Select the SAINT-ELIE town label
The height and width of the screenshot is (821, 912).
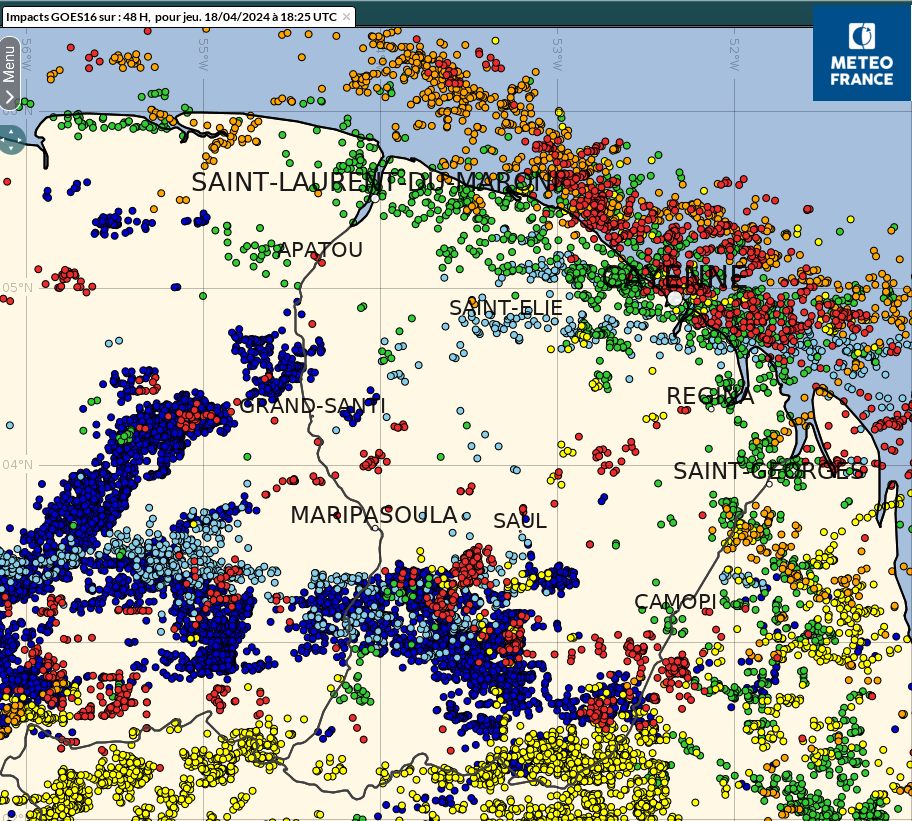(x=506, y=308)
